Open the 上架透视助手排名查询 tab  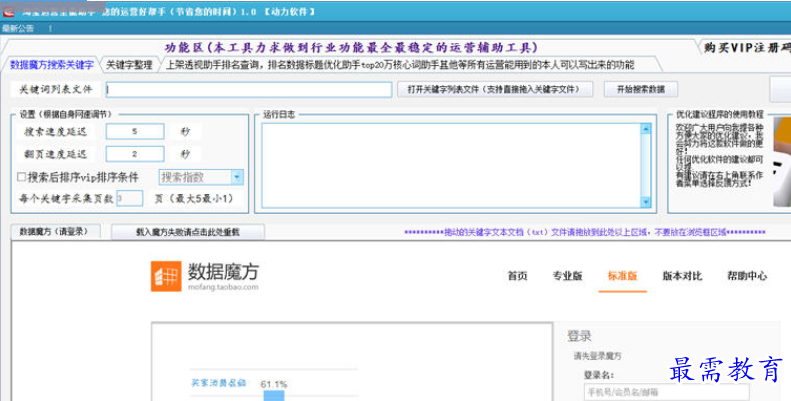pos(400,65)
